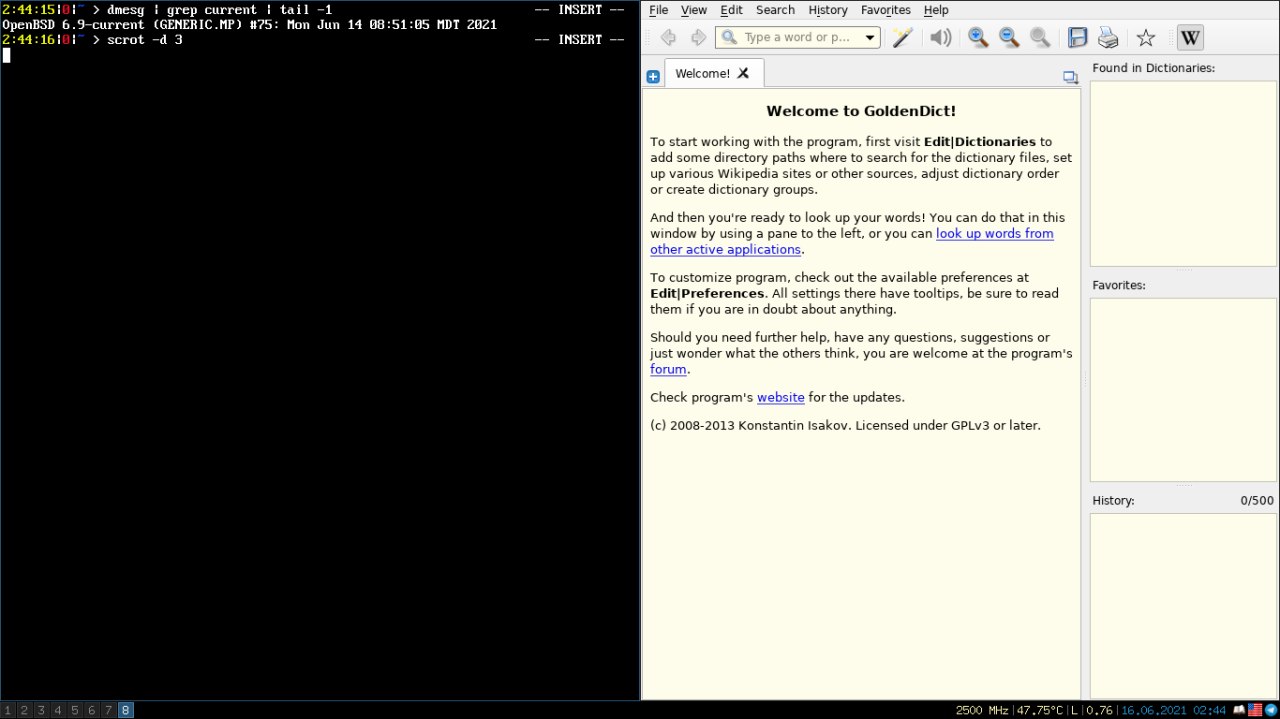1280x719 pixels.
Task: Switch to workspace 7 in status bar
Action: tap(108, 710)
